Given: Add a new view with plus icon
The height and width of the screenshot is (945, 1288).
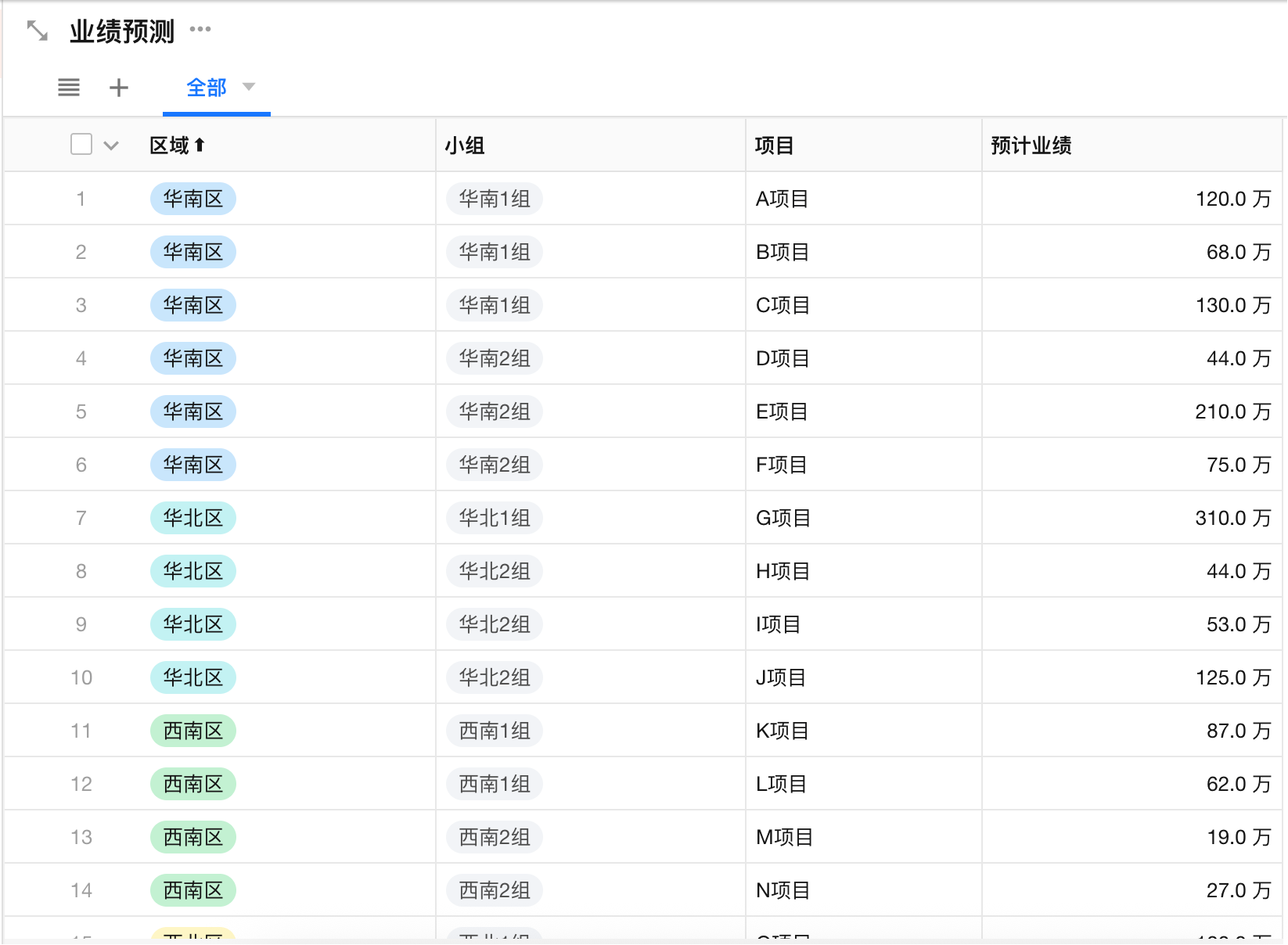Looking at the screenshot, I should (x=118, y=88).
